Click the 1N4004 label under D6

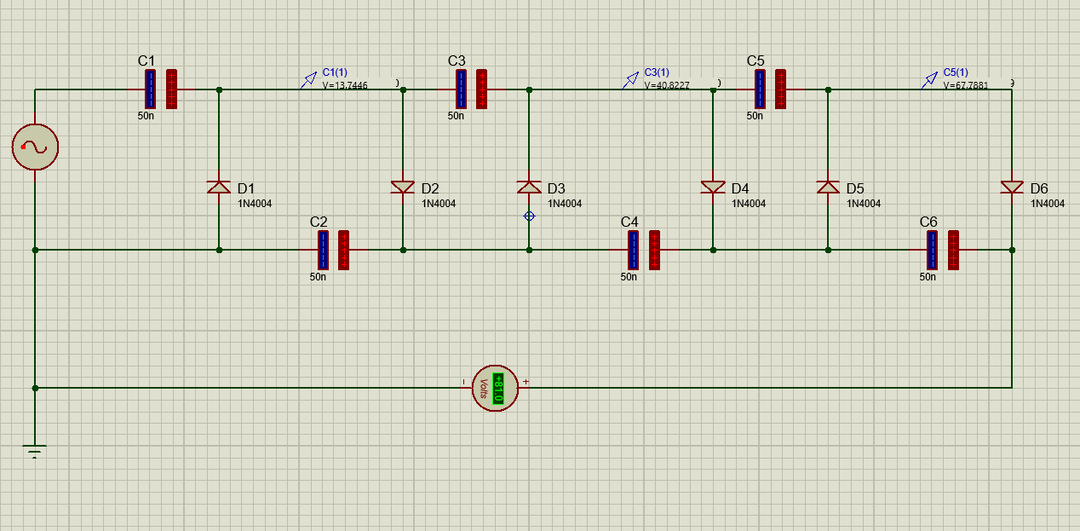tap(1048, 204)
